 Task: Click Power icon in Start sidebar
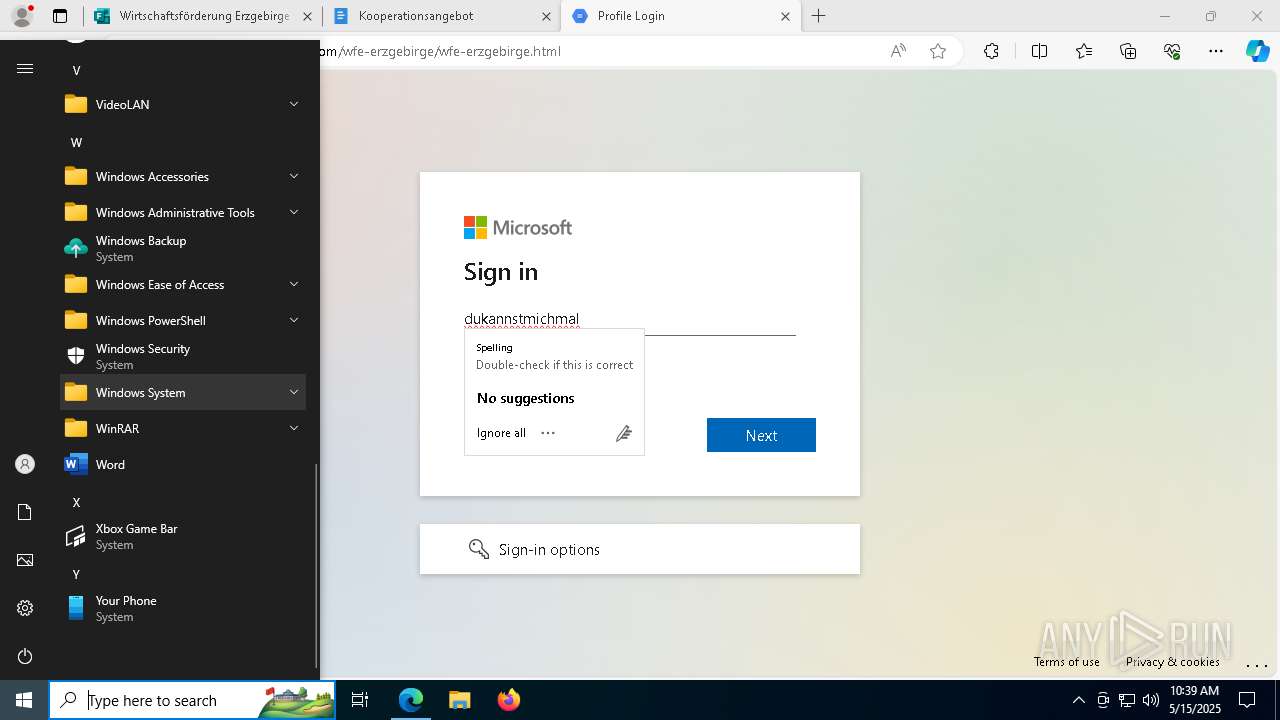point(25,656)
